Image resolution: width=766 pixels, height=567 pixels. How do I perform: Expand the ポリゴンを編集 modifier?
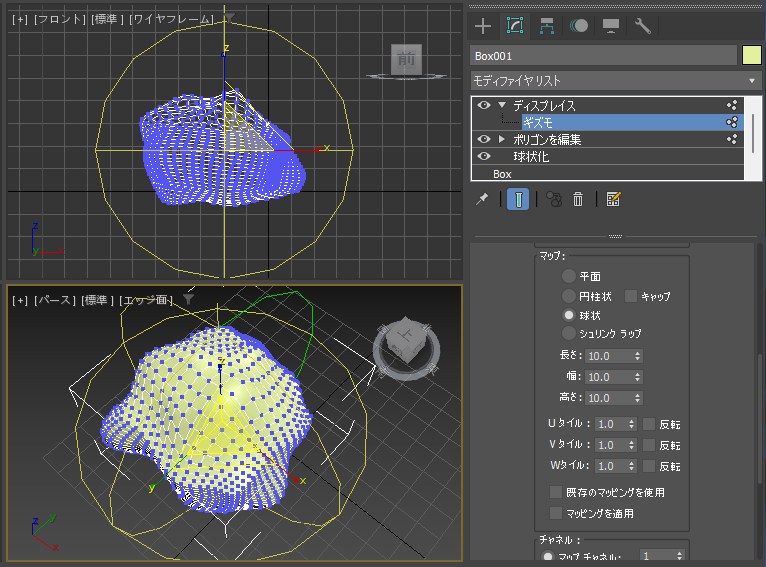502,139
